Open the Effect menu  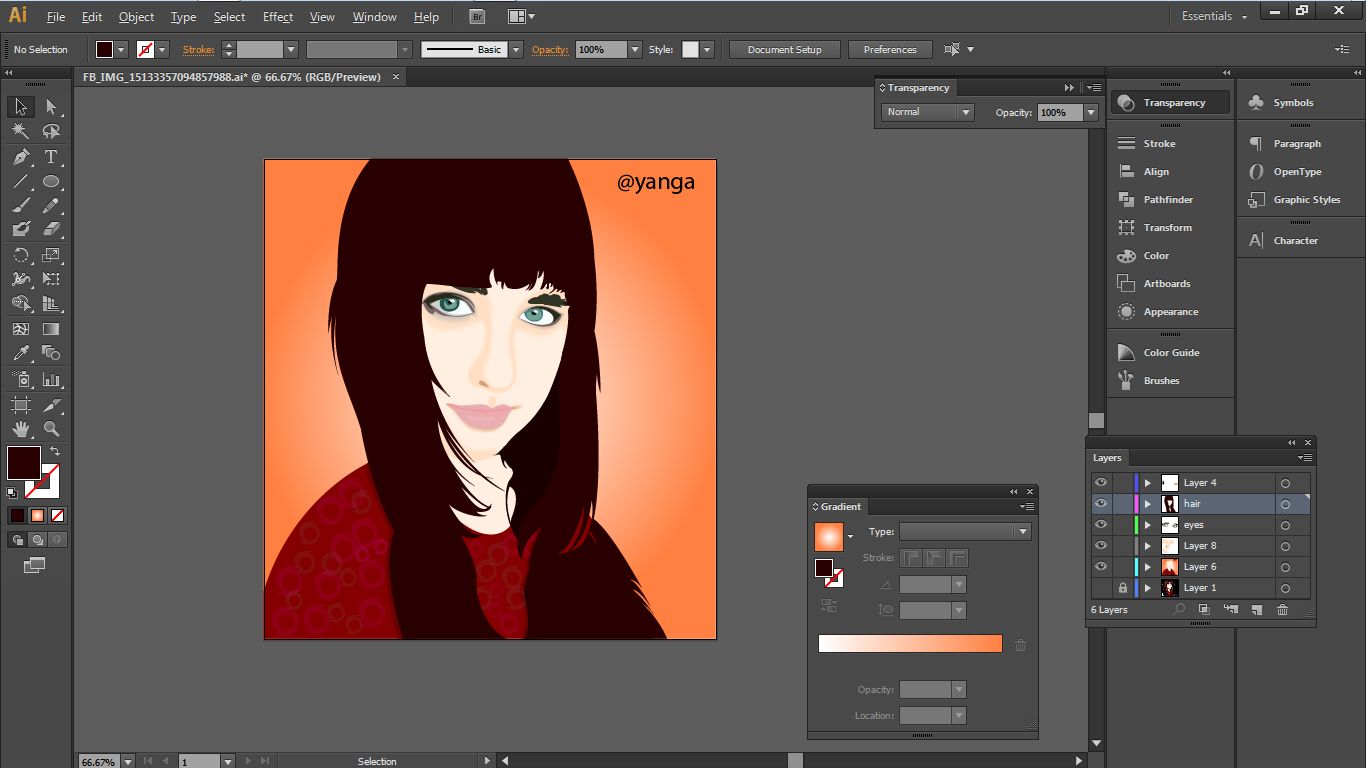[x=278, y=17]
